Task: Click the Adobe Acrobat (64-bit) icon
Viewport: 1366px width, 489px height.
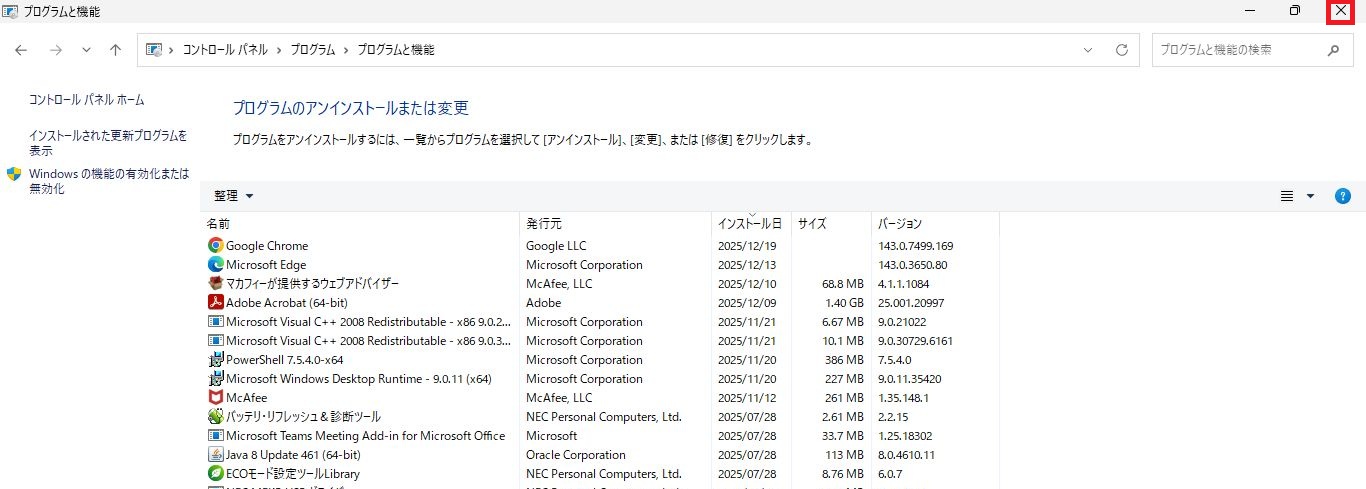Action: pos(215,303)
